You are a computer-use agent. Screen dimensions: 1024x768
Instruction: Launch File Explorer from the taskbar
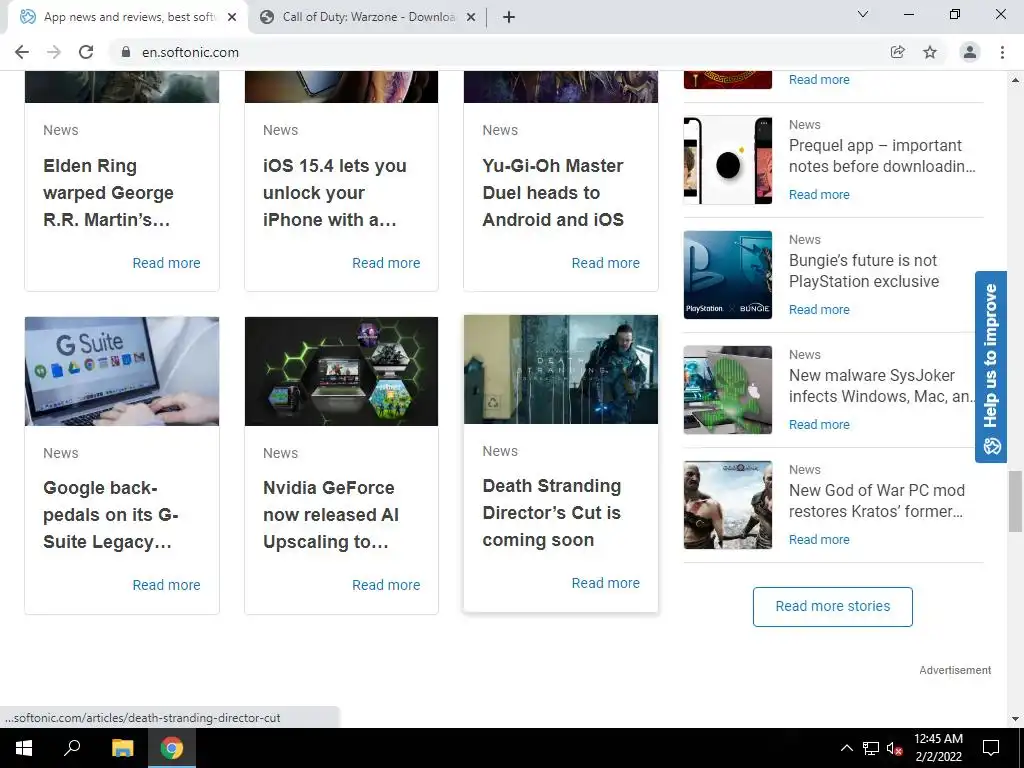(x=122, y=748)
